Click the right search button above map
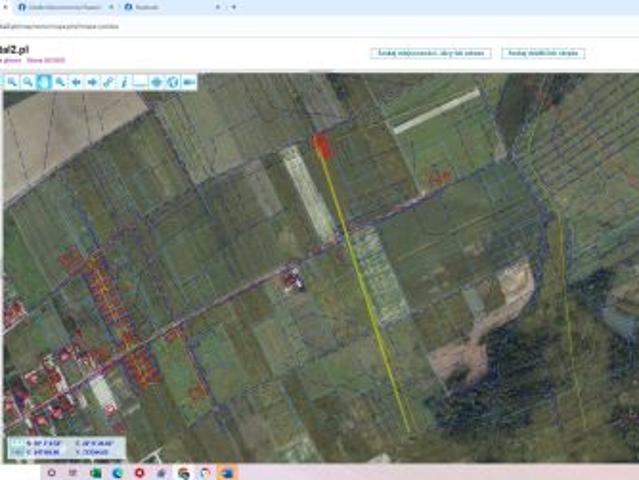Viewport: 639px width, 480px height. coord(543,53)
